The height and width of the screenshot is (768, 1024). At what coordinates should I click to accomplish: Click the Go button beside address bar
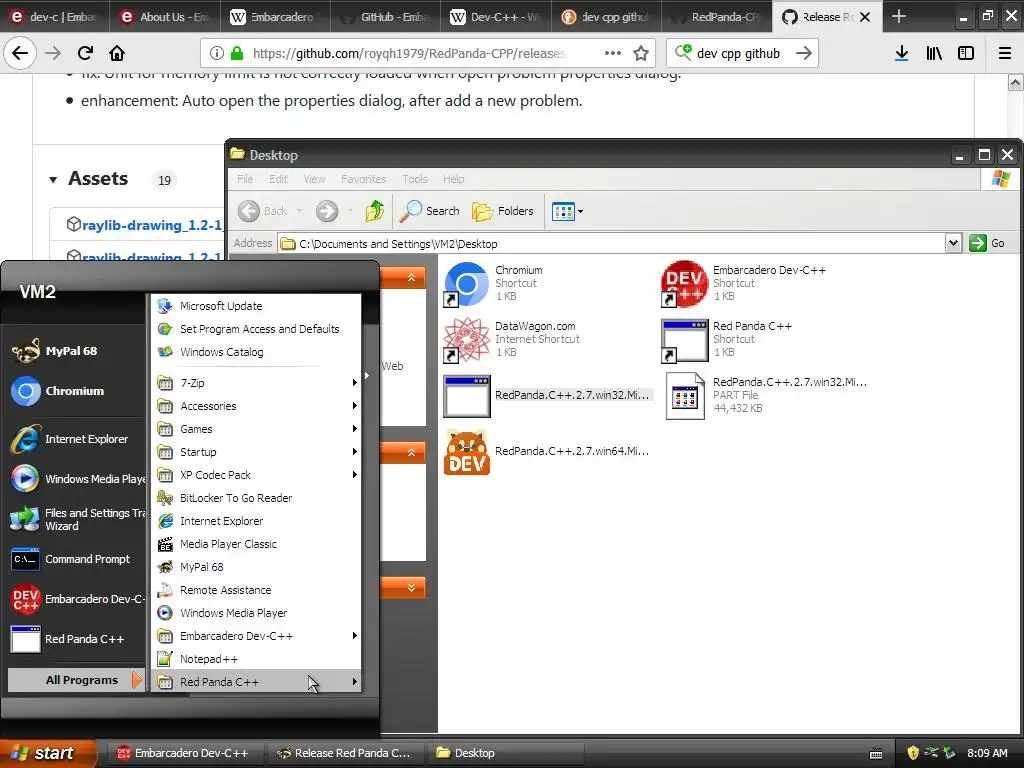coord(987,244)
